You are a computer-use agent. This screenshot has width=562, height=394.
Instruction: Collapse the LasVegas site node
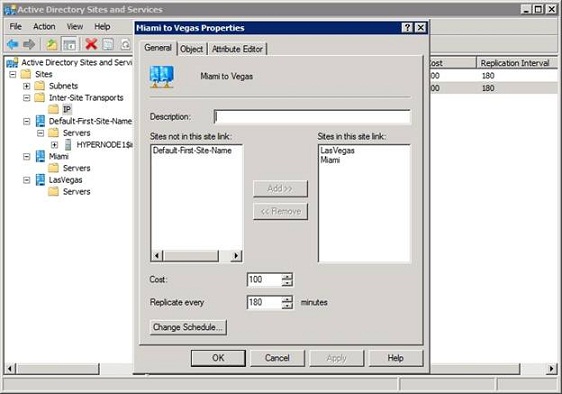pos(26,180)
